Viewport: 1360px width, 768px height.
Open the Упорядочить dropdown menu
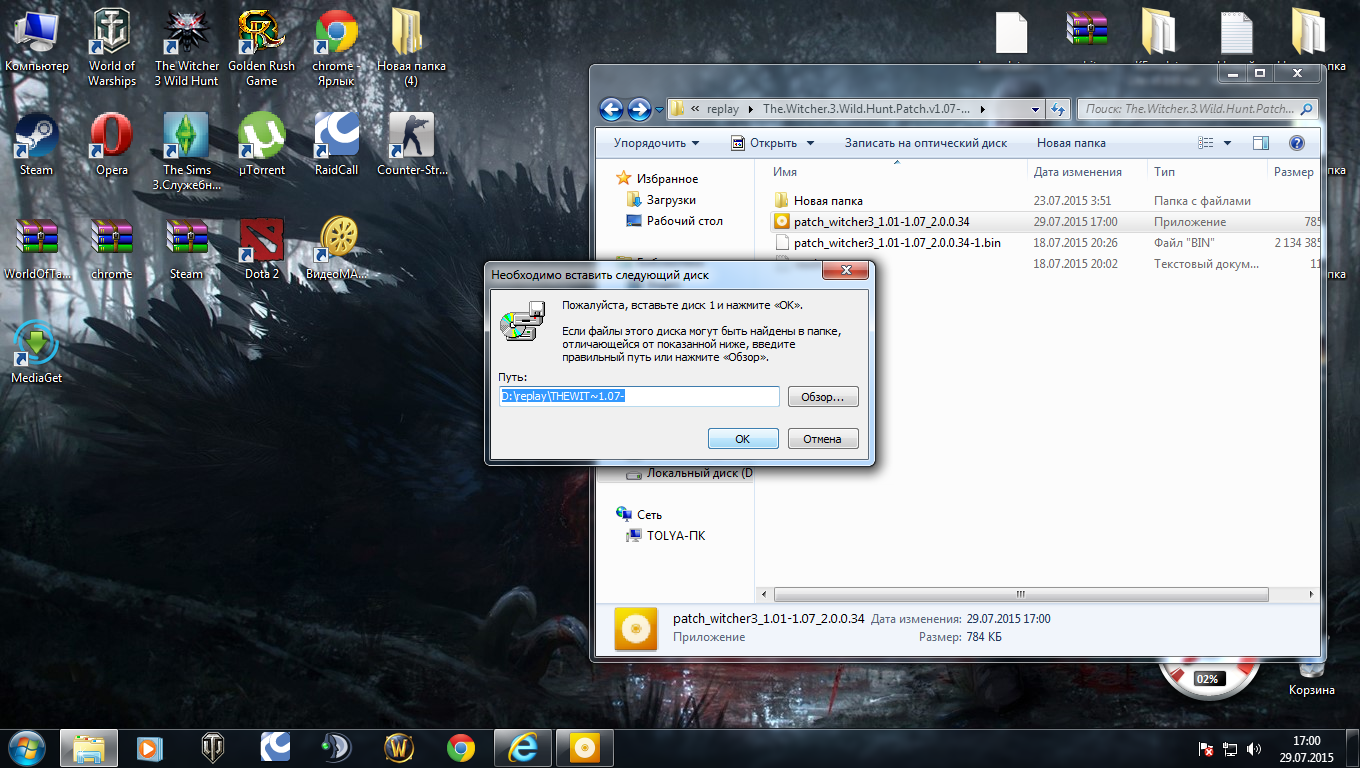click(x=656, y=143)
